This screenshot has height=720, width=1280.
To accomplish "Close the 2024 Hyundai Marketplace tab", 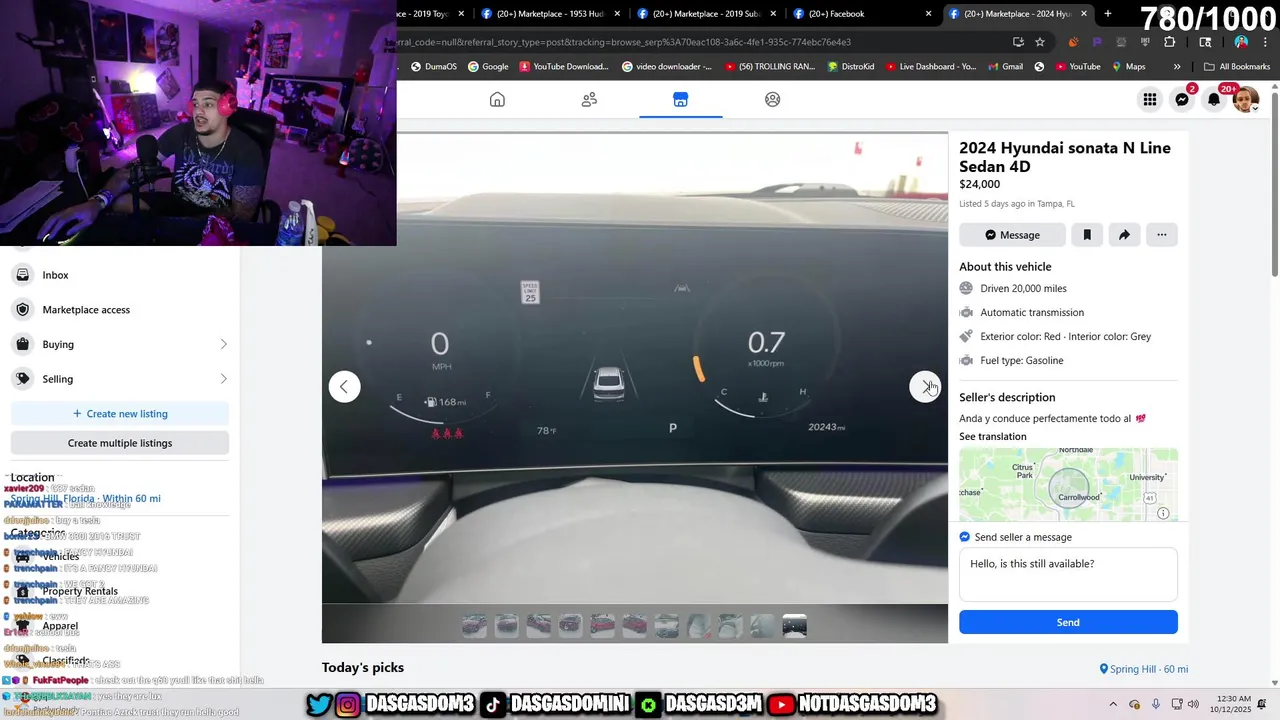I will pos(1085,14).
